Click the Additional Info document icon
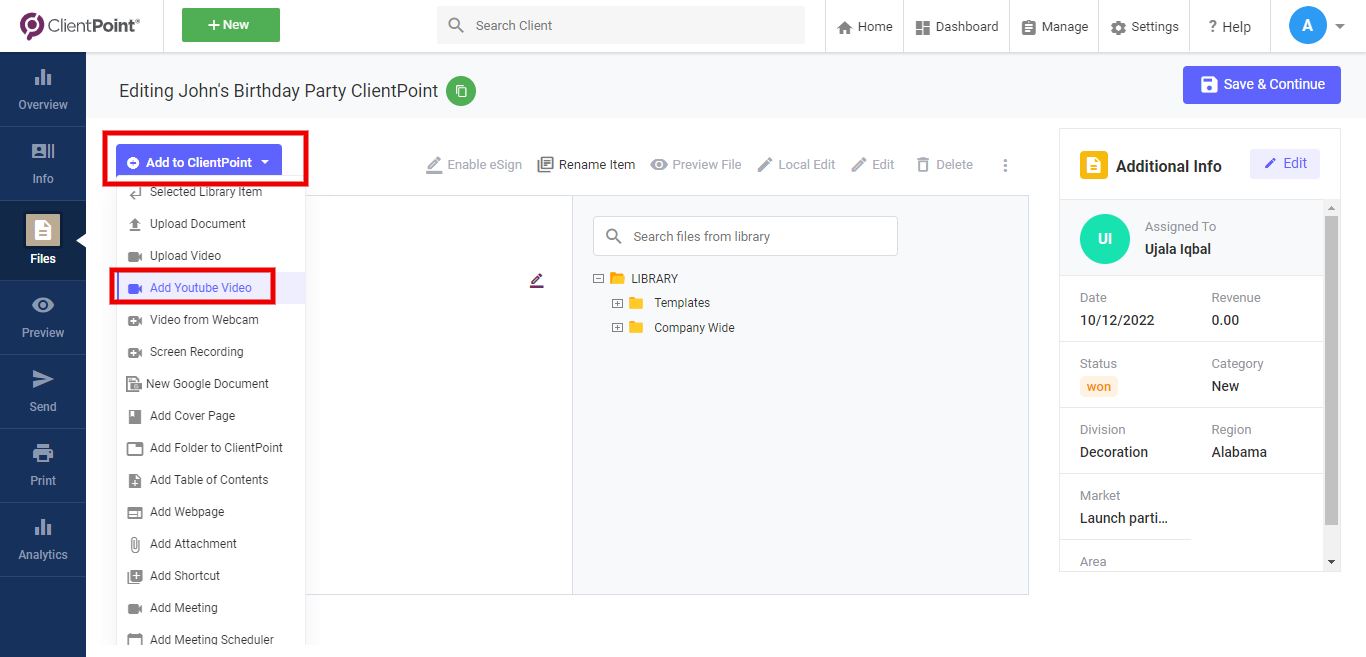This screenshot has height=657, width=1366. point(1094,166)
